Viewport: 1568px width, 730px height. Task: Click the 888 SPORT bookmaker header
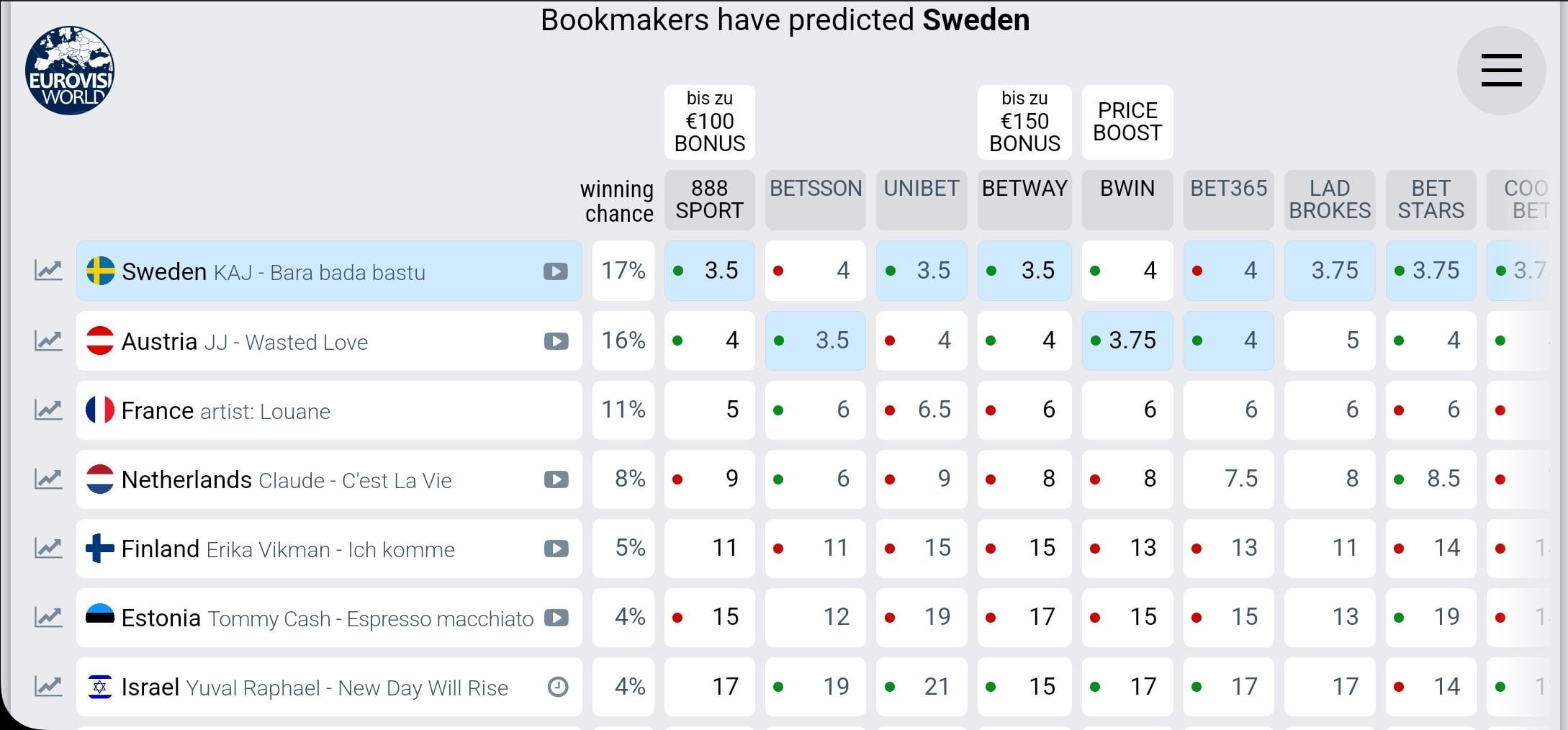[709, 199]
